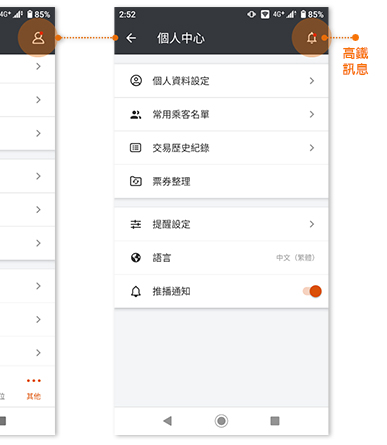387x445 pixels.
Task: Expand 交易歷史紀錄 row chevron
Action: [x=312, y=148]
